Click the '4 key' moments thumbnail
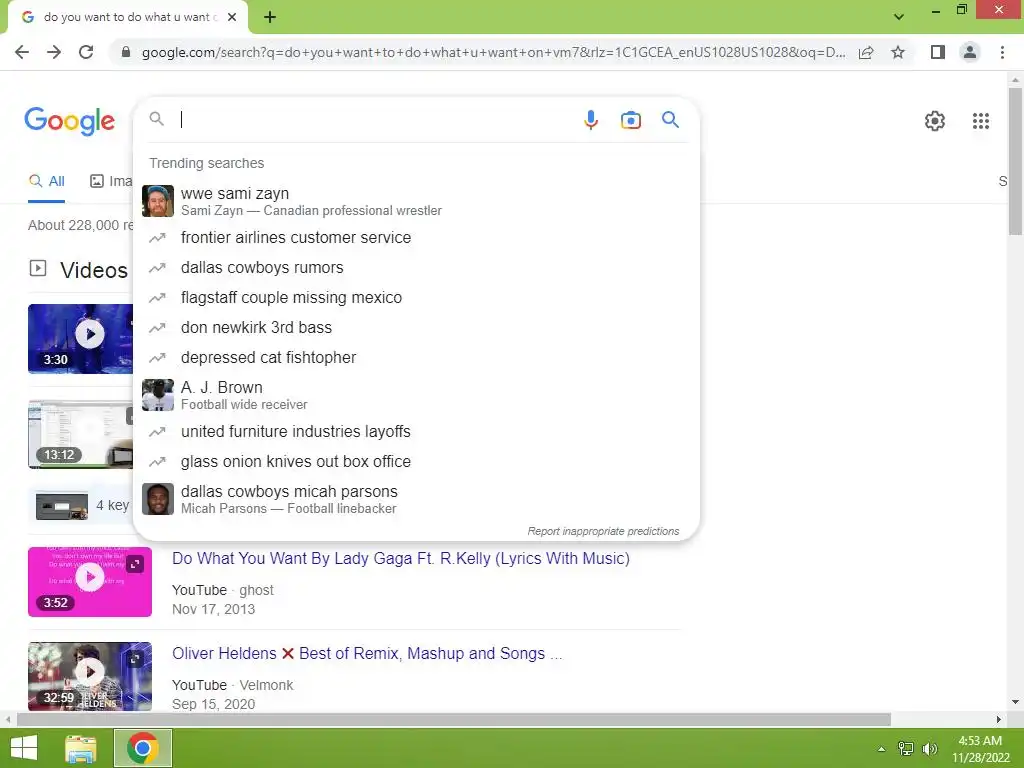Viewport: 1024px width, 768px height. (x=62, y=506)
